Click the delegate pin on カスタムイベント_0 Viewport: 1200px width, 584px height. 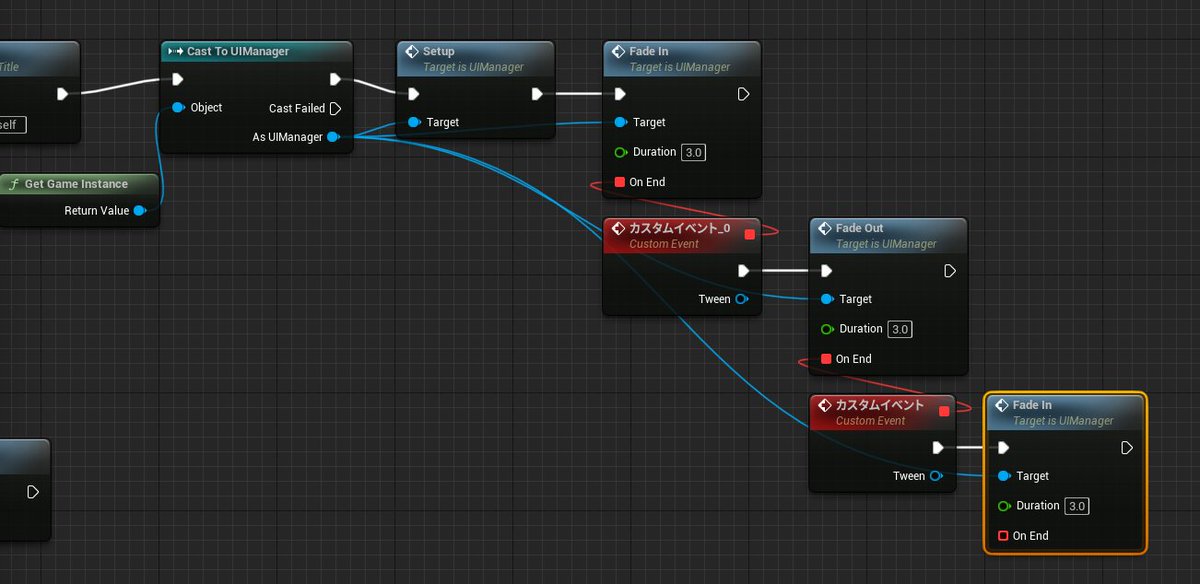749,234
